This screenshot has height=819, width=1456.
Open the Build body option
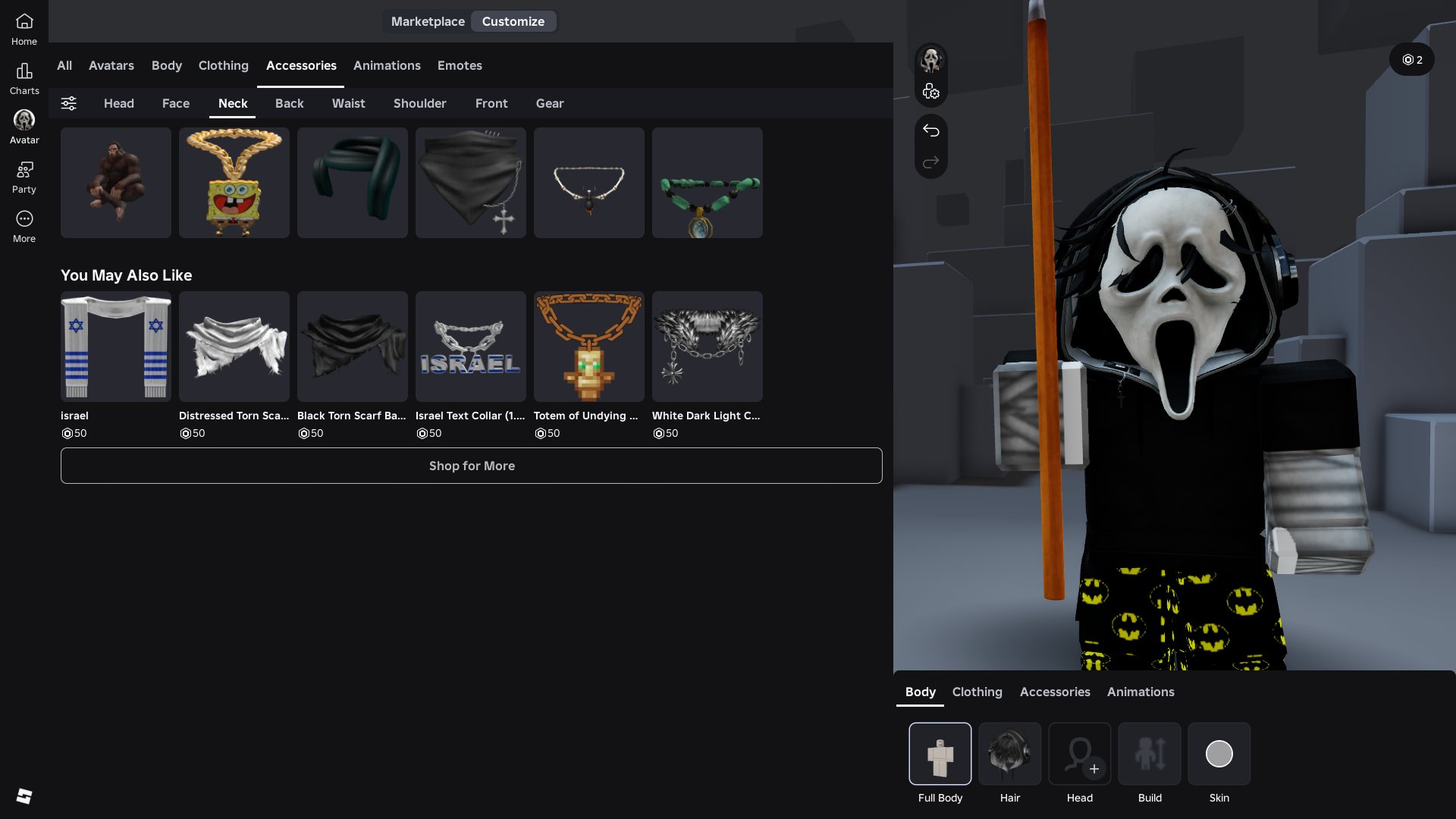1150,754
